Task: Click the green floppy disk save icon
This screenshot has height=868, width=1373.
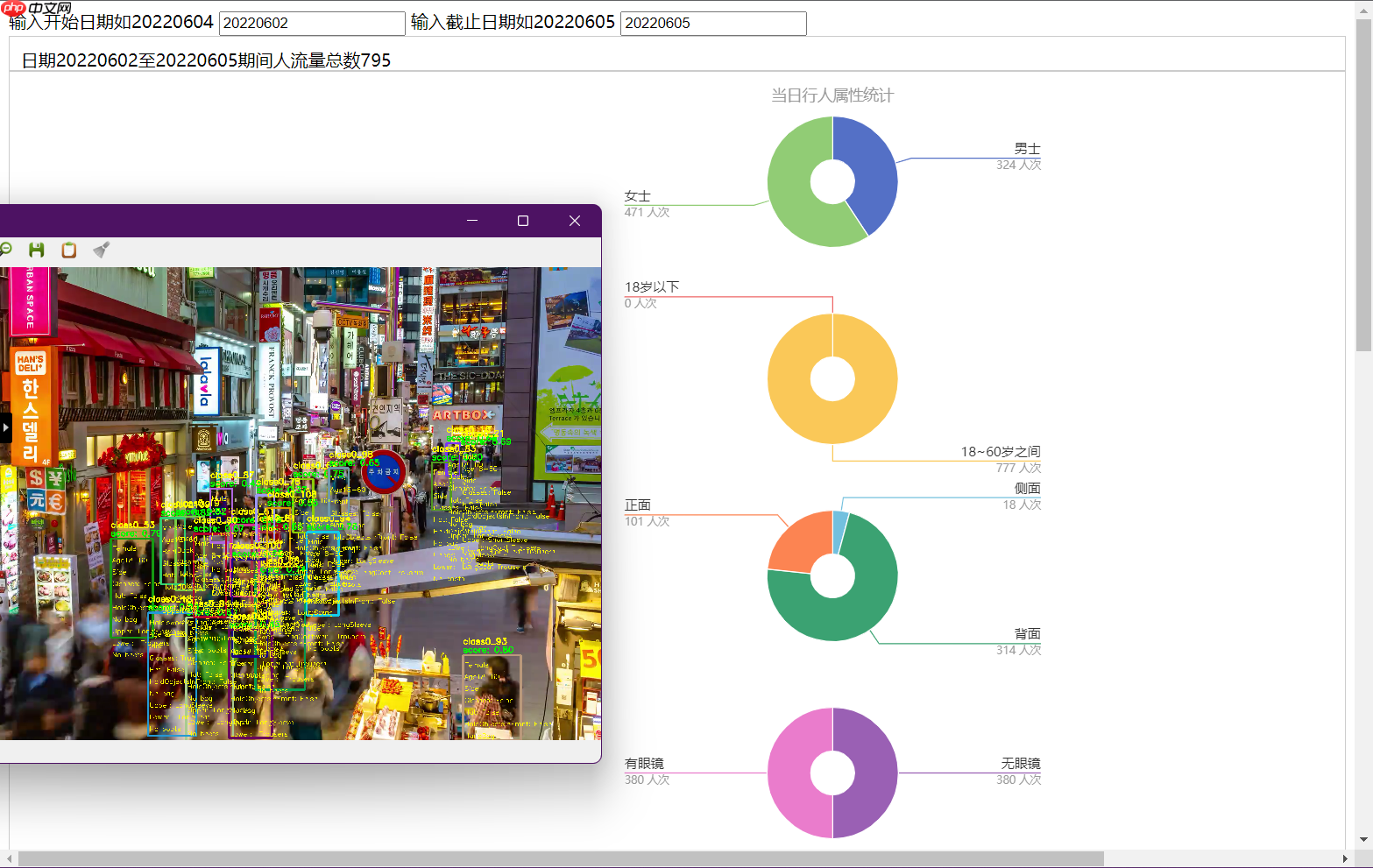Action: [37, 250]
